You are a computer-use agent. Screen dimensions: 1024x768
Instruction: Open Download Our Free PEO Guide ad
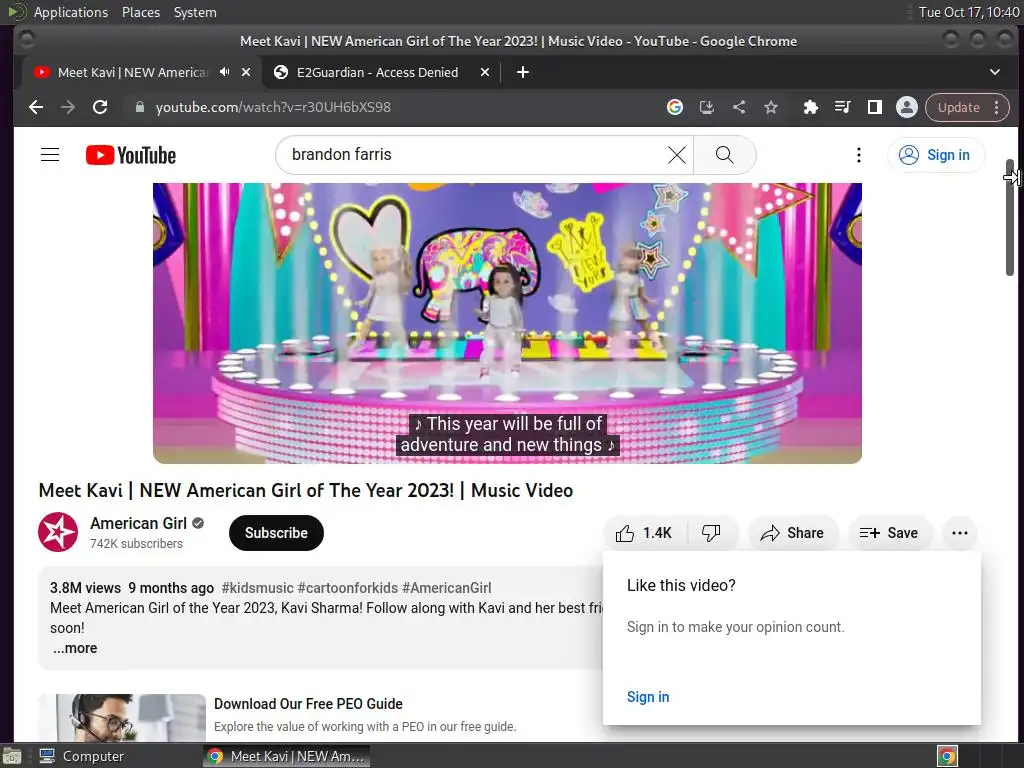click(x=308, y=704)
